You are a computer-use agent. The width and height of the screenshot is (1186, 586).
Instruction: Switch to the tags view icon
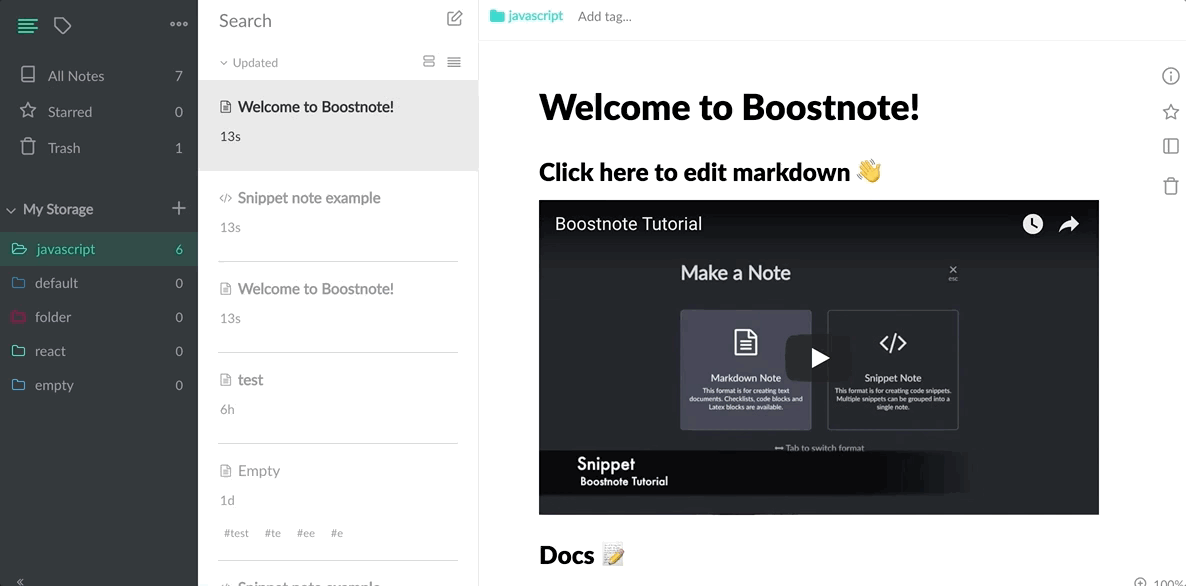tap(63, 26)
